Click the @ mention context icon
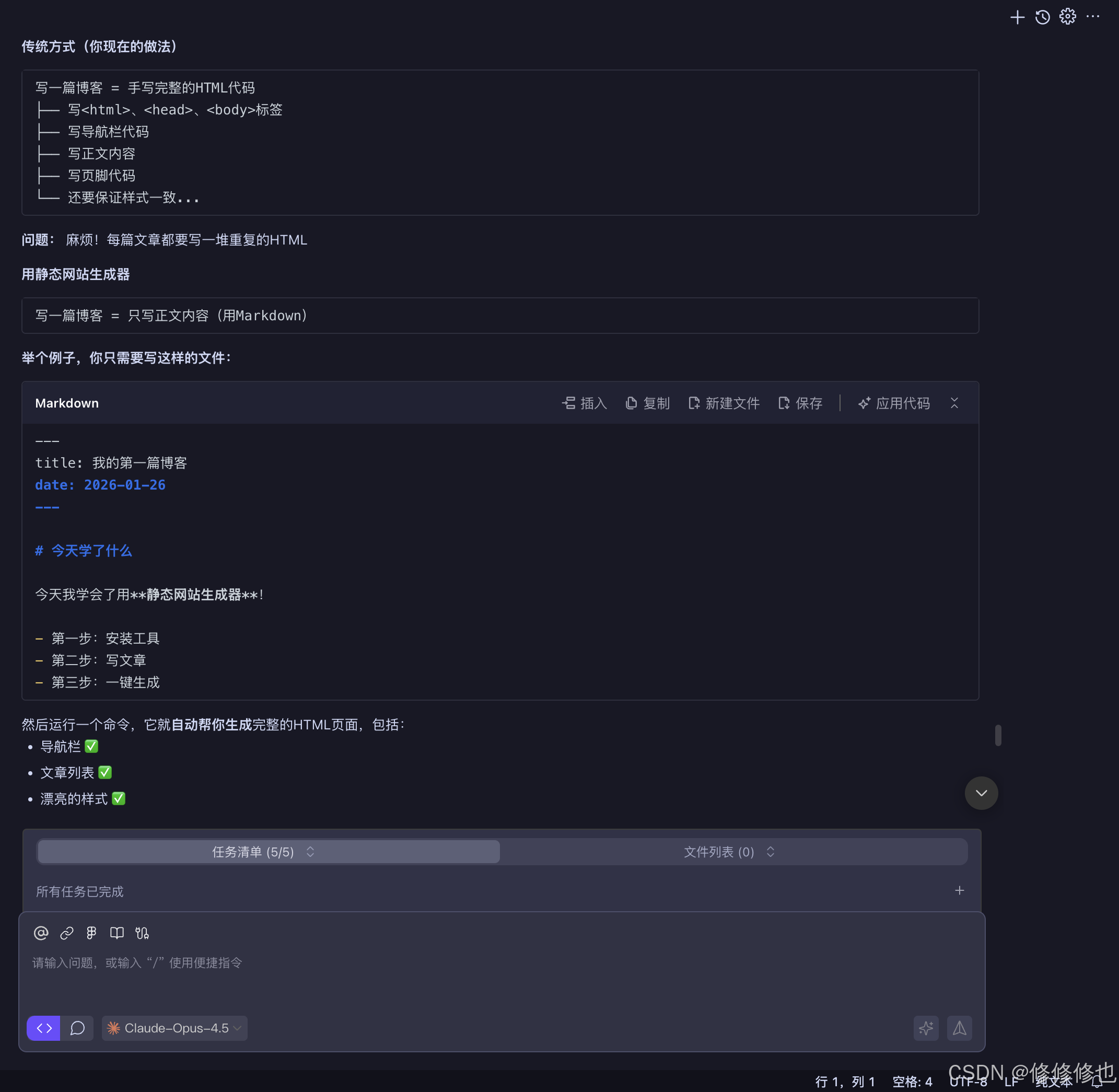 pyautogui.click(x=41, y=933)
